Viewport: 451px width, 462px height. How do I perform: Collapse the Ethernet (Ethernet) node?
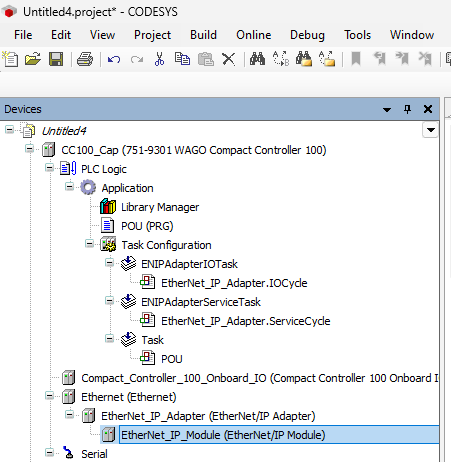click(x=49, y=396)
